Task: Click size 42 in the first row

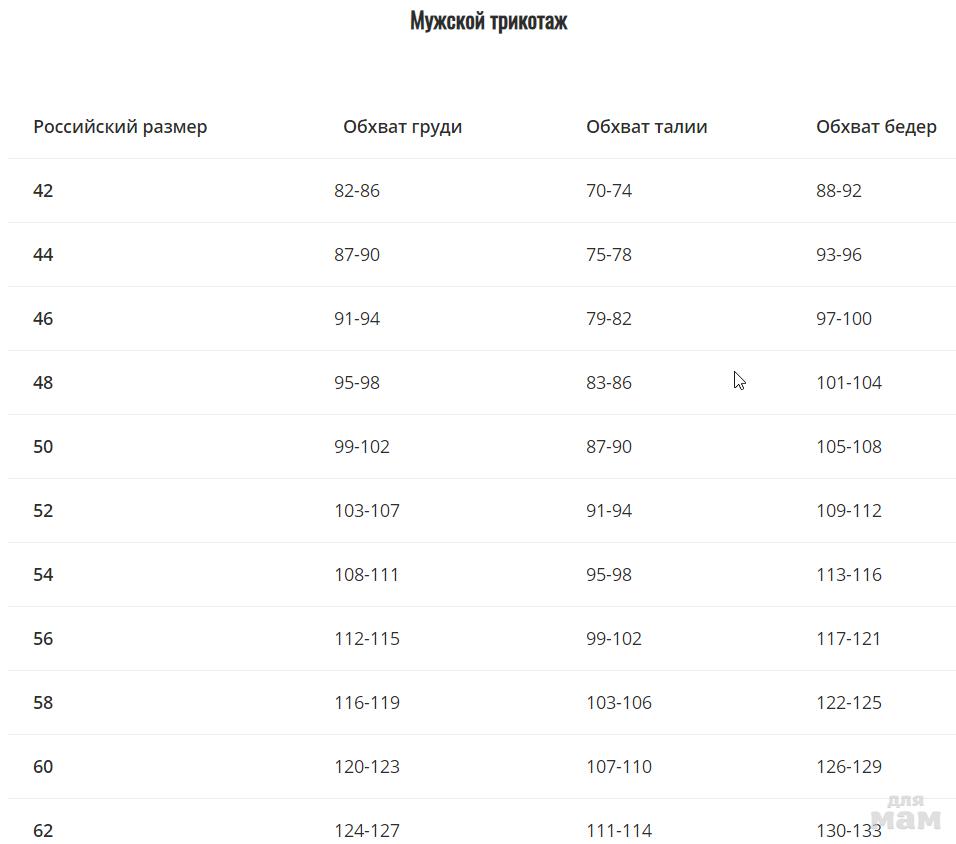Action: (x=43, y=191)
